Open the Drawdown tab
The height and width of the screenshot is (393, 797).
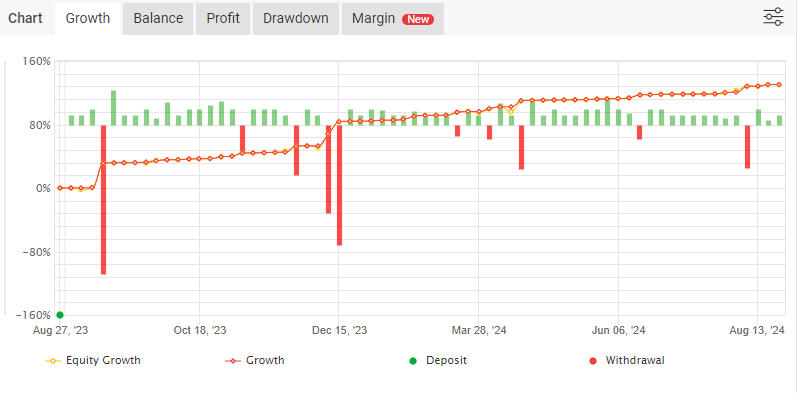click(296, 19)
